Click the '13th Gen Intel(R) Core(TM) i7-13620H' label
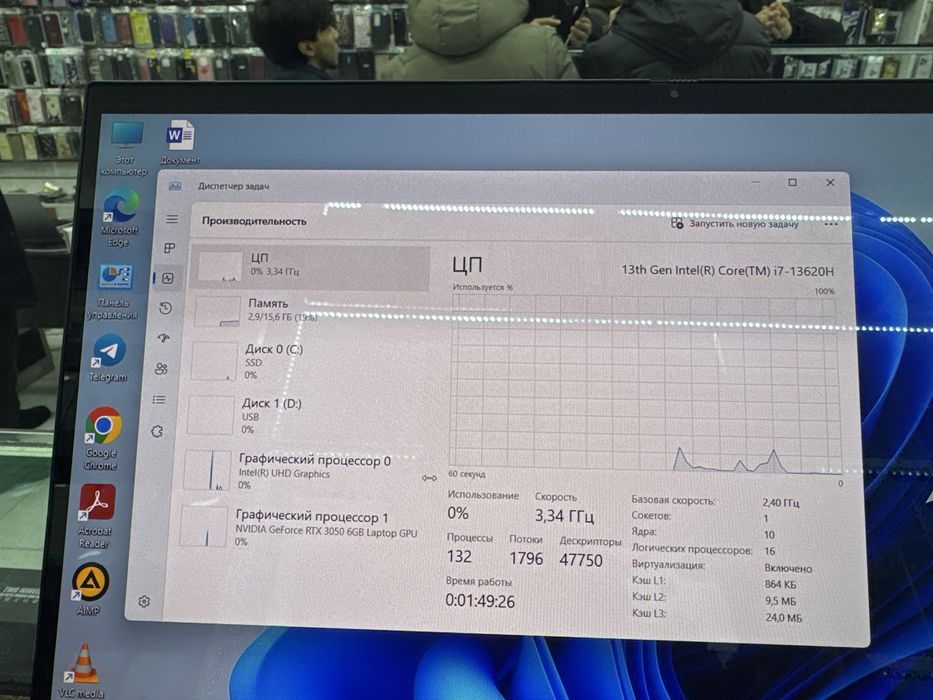The image size is (933, 700). 727,270
